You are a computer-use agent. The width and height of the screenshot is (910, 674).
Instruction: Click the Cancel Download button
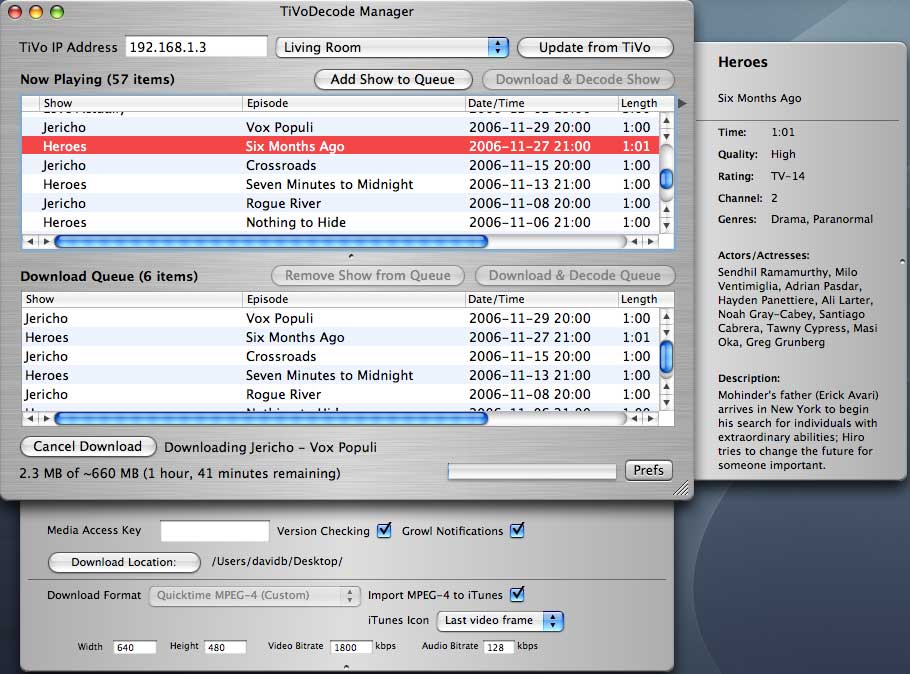tap(88, 446)
